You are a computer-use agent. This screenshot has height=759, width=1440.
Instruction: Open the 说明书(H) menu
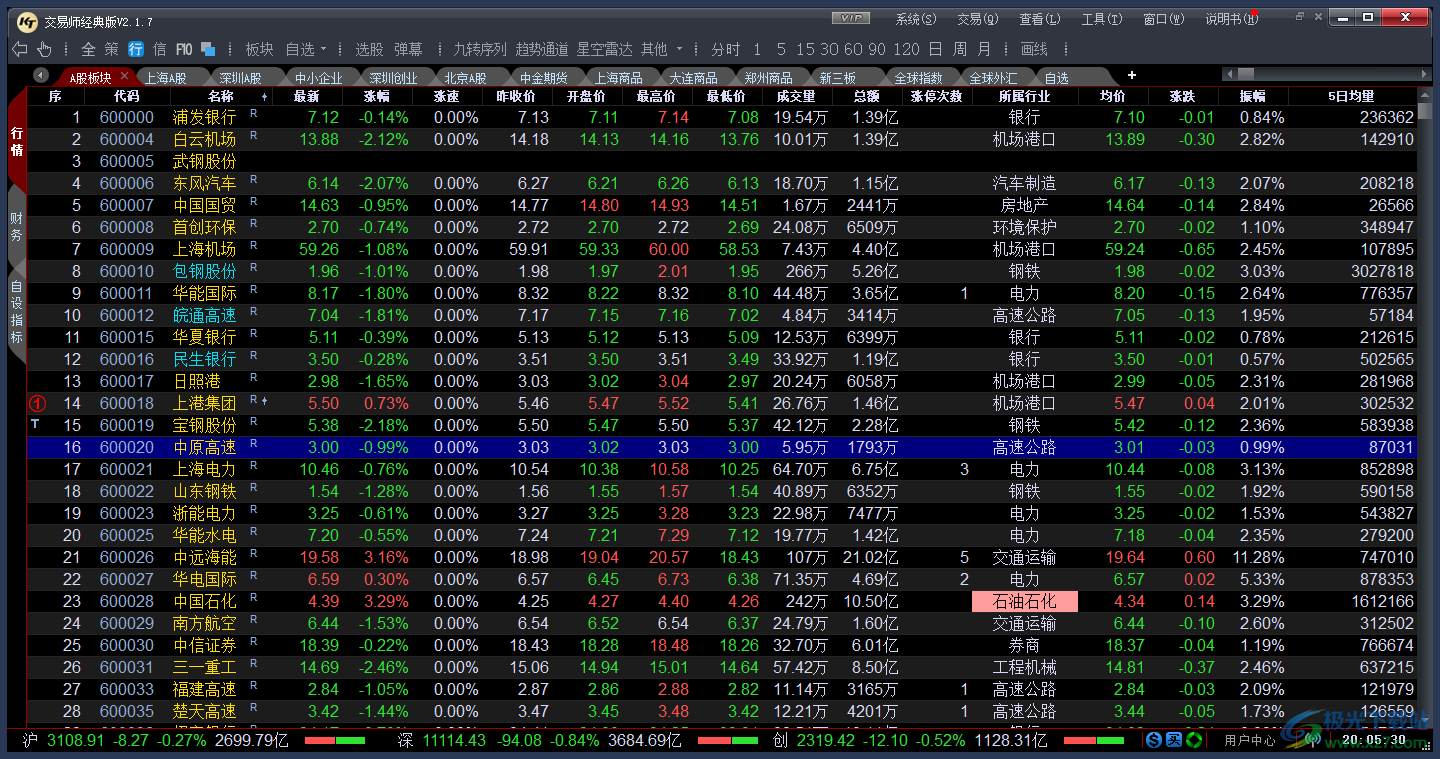1231,19
